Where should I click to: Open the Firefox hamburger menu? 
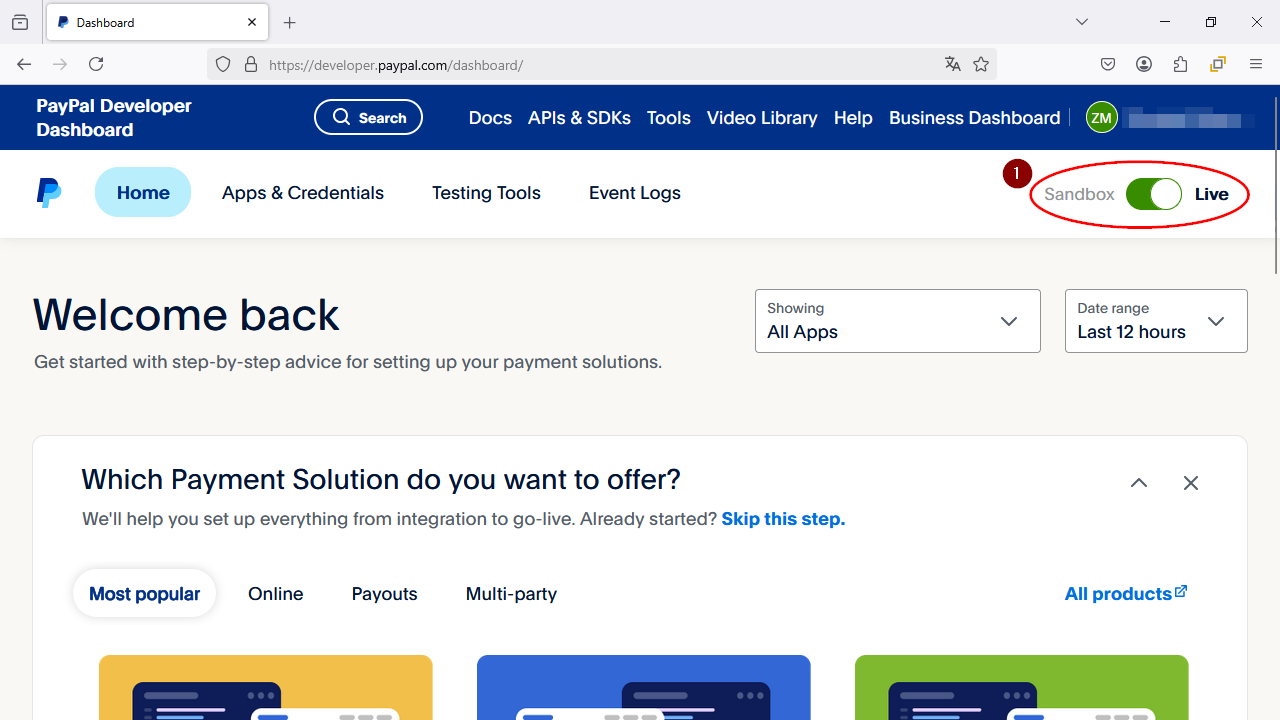1256,64
